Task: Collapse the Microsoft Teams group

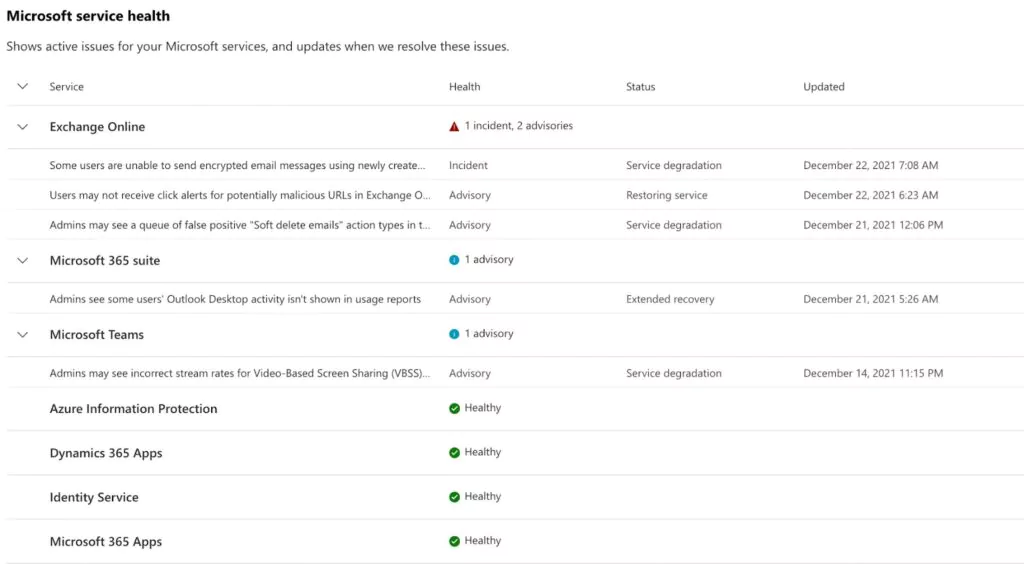Action: pos(23,335)
